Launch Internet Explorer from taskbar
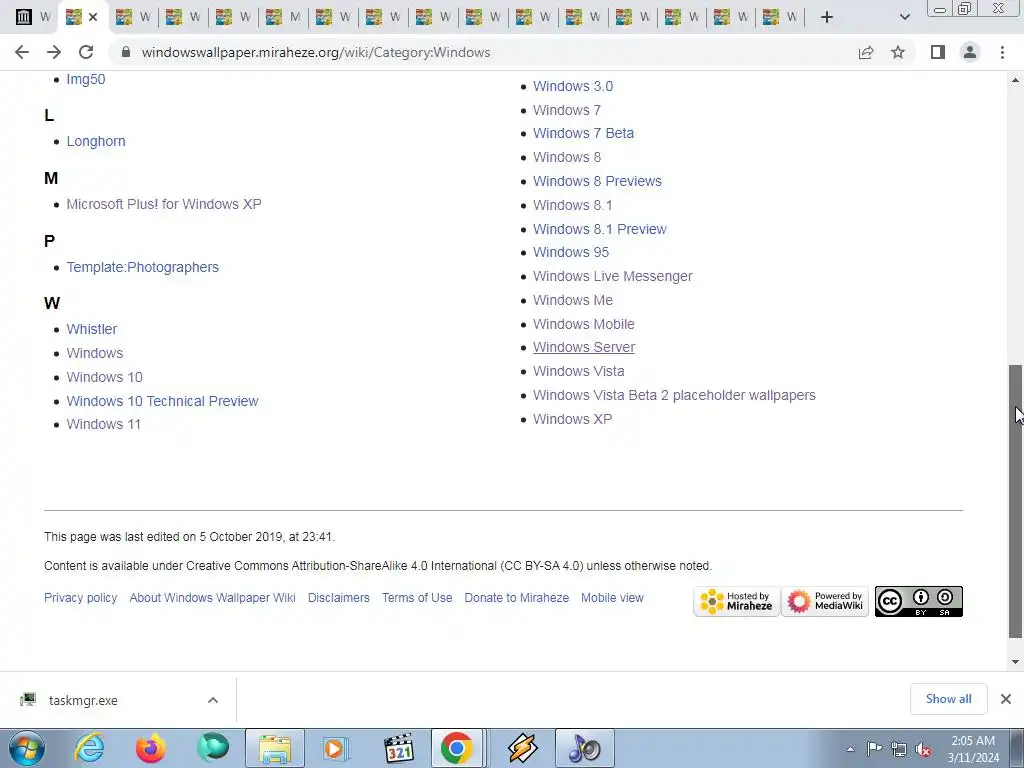 click(89, 748)
